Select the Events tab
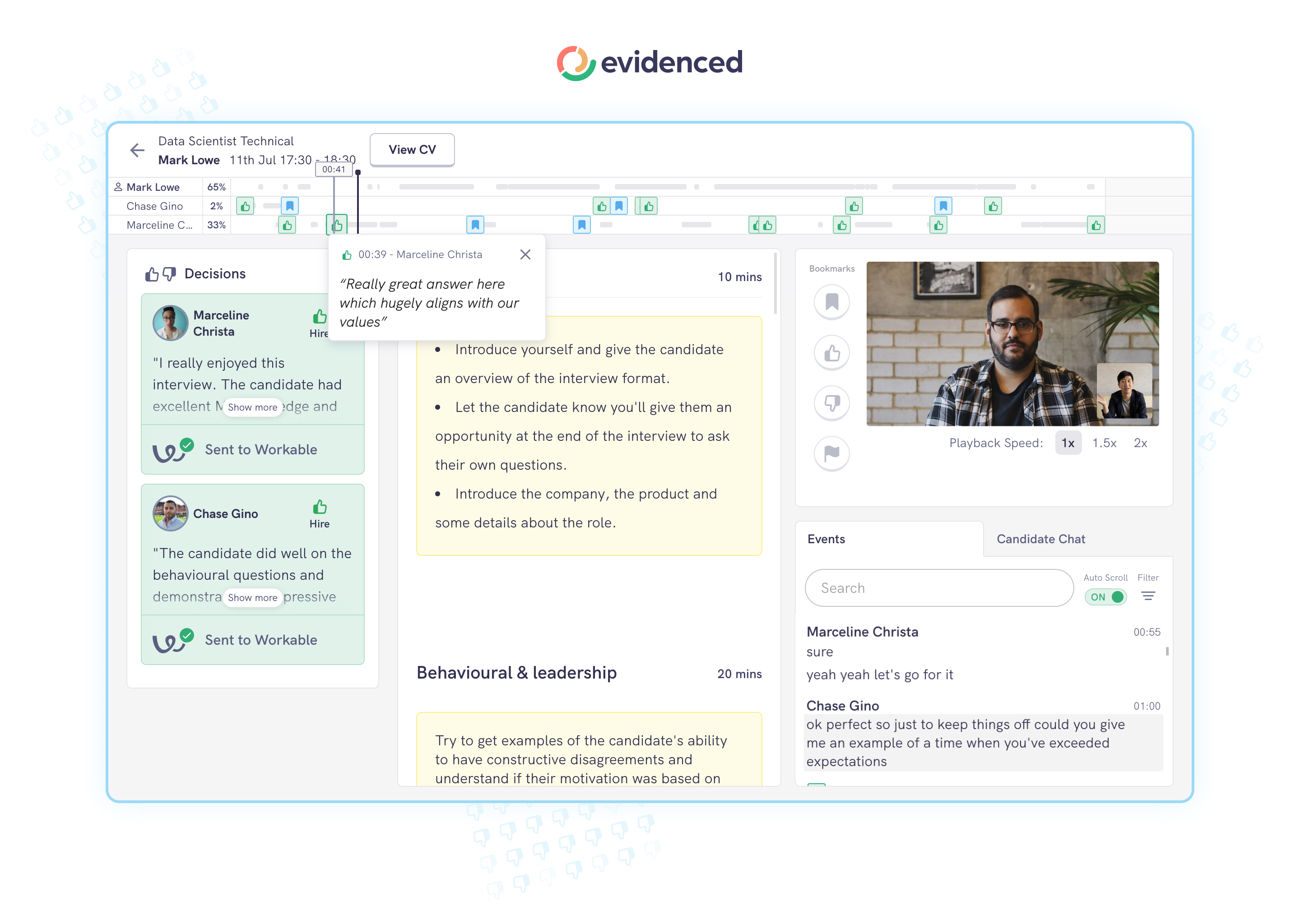 click(826, 539)
